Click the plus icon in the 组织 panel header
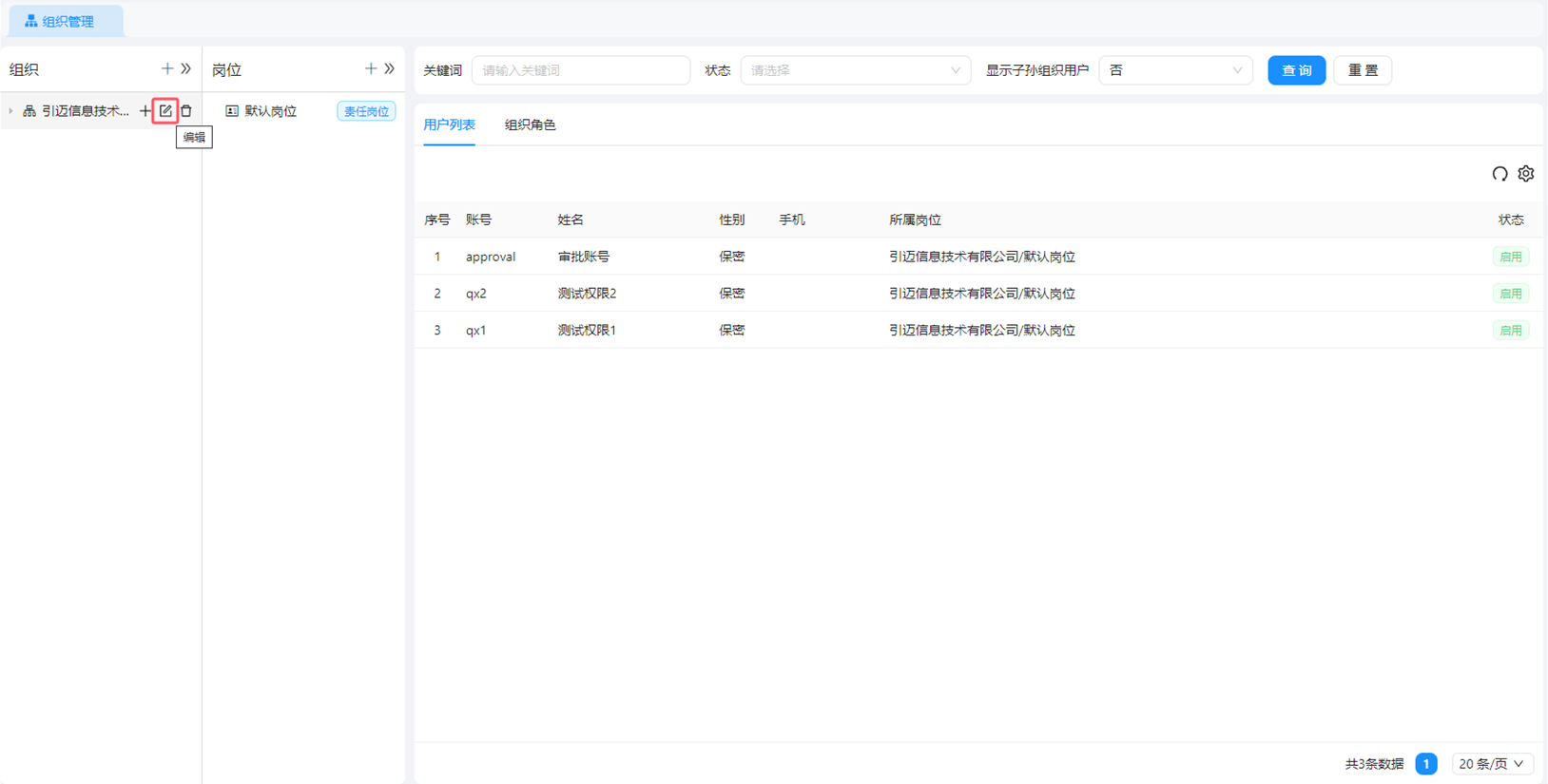 coord(167,69)
